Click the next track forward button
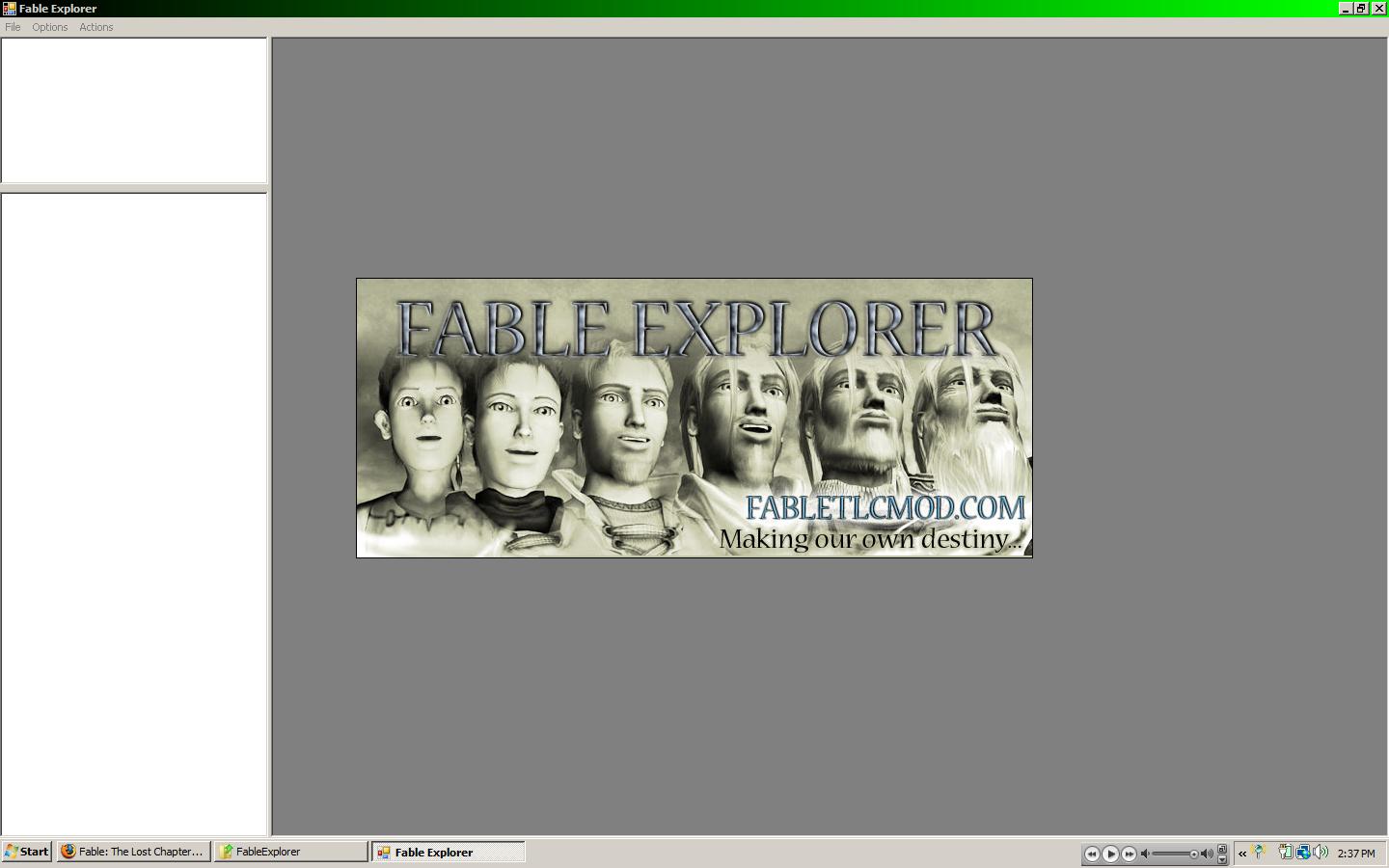1389x868 pixels. [x=1129, y=854]
